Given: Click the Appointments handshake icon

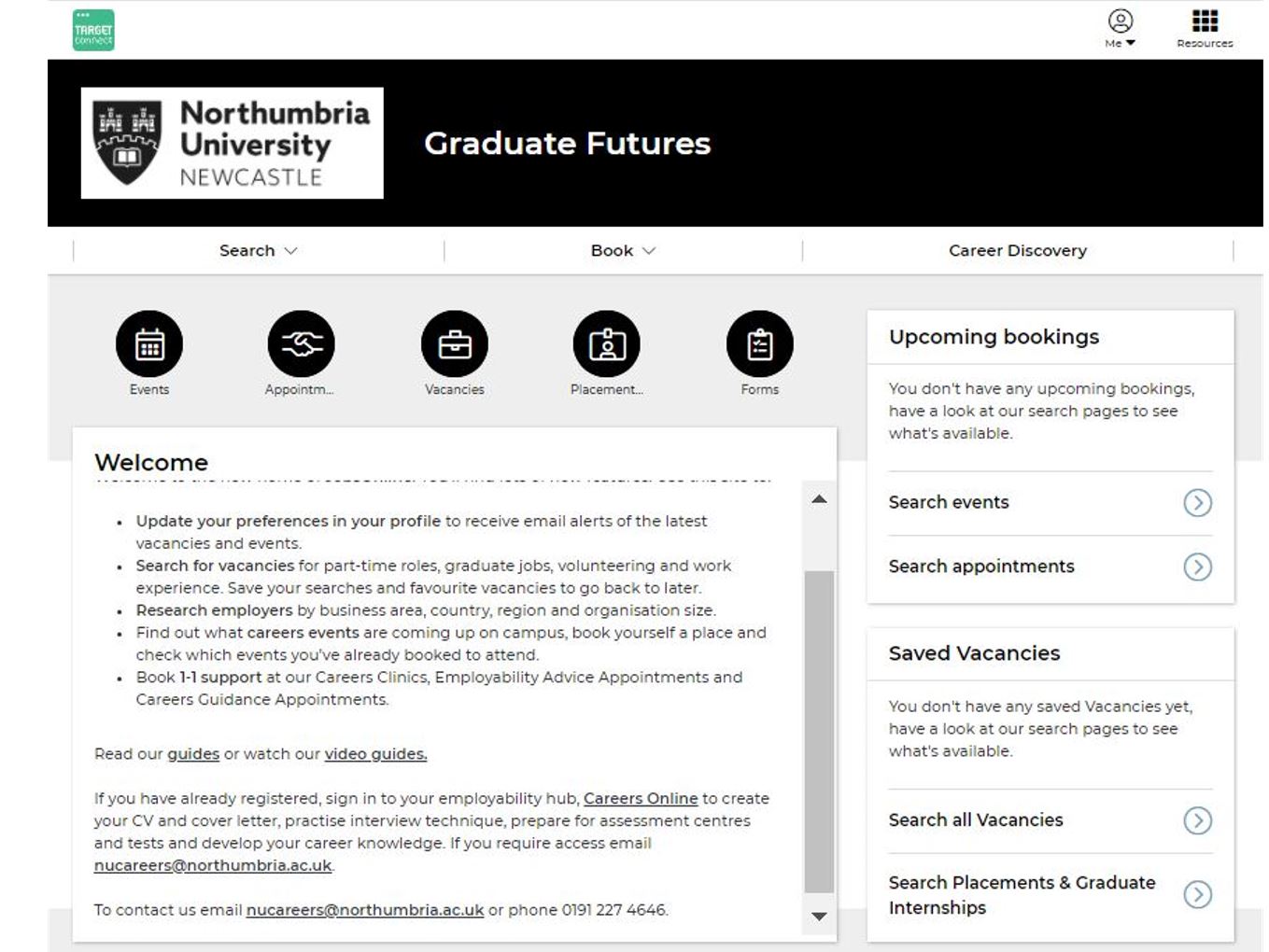Looking at the screenshot, I should click(301, 344).
